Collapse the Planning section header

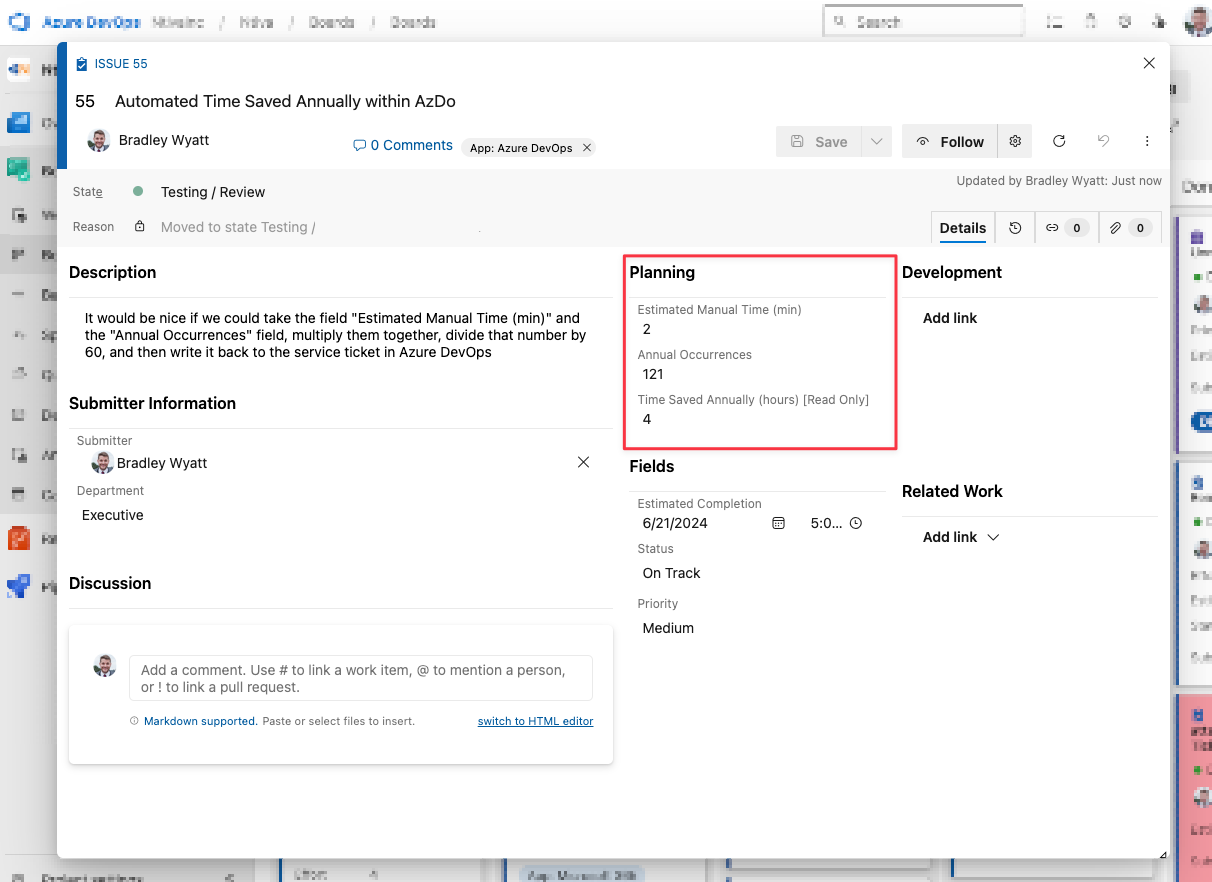662,272
